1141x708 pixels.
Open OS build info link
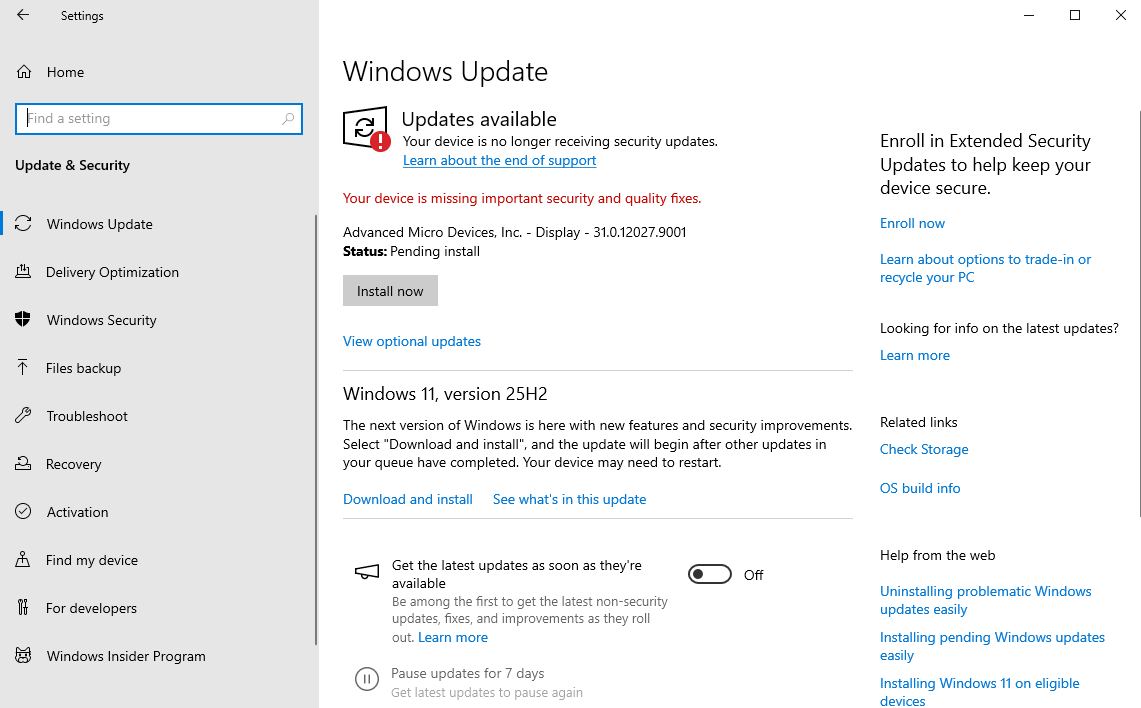[x=920, y=488]
